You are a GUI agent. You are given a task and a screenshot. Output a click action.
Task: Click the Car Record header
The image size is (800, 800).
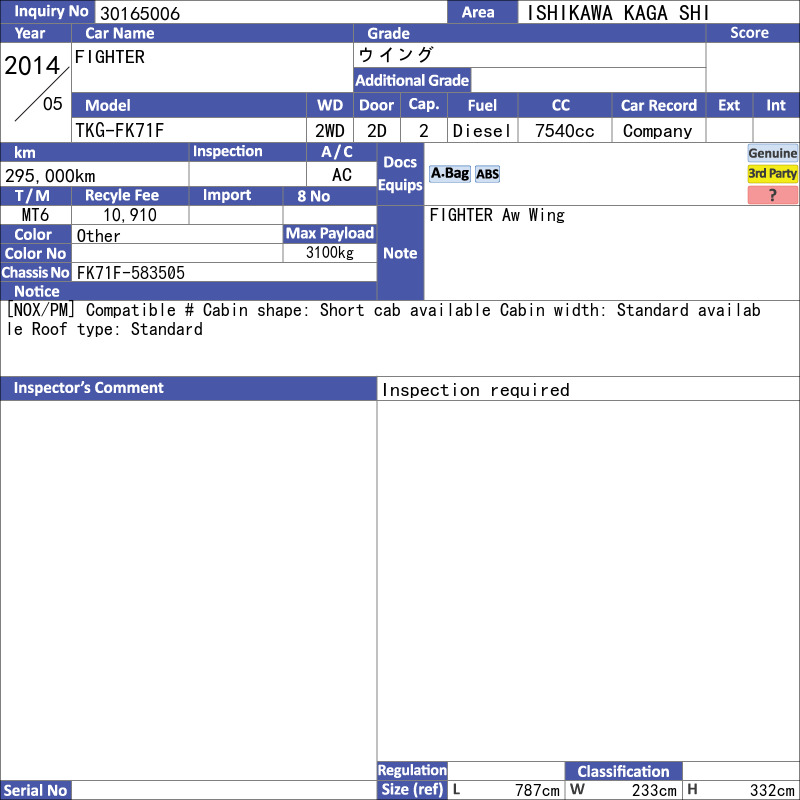click(659, 105)
